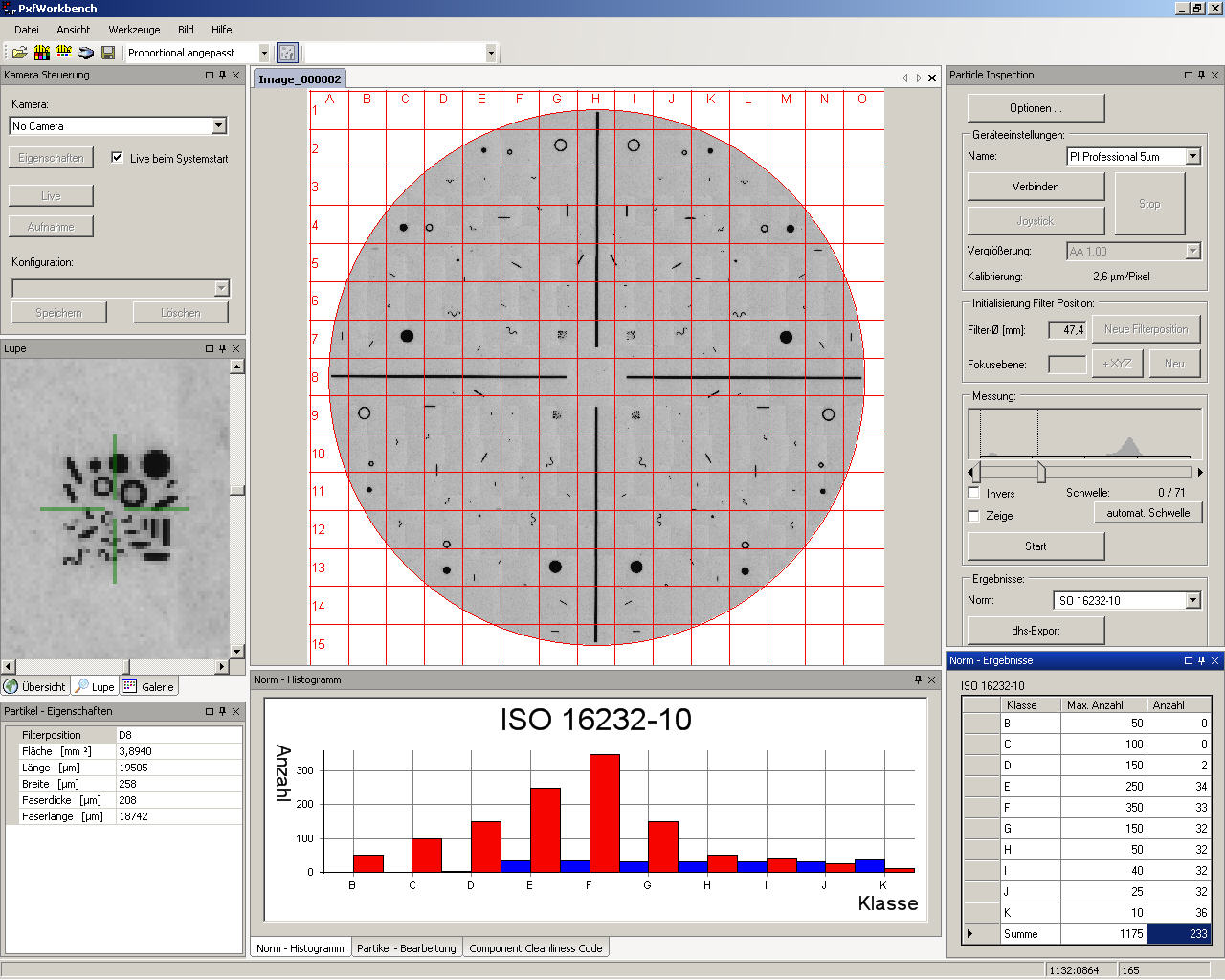Image resolution: width=1225 pixels, height=980 pixels.
Task: Open the Proportional angepasst zoom dropdown
Action: (x=264, y=53)
